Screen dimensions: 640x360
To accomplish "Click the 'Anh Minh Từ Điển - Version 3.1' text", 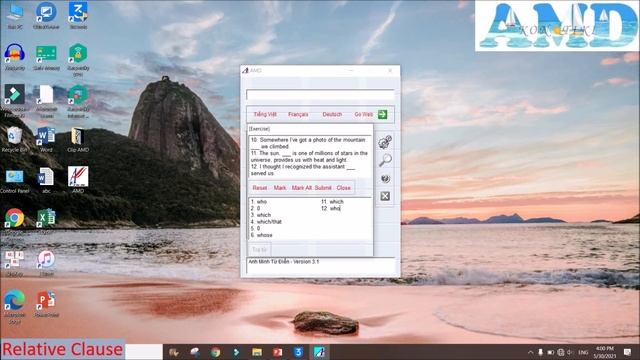I will pos(284,262).
